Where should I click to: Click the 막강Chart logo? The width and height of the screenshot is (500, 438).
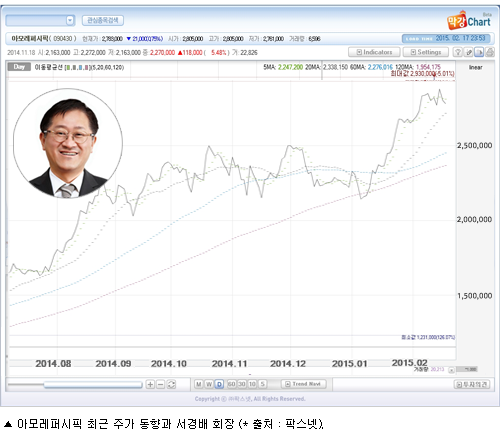[469, 21]
